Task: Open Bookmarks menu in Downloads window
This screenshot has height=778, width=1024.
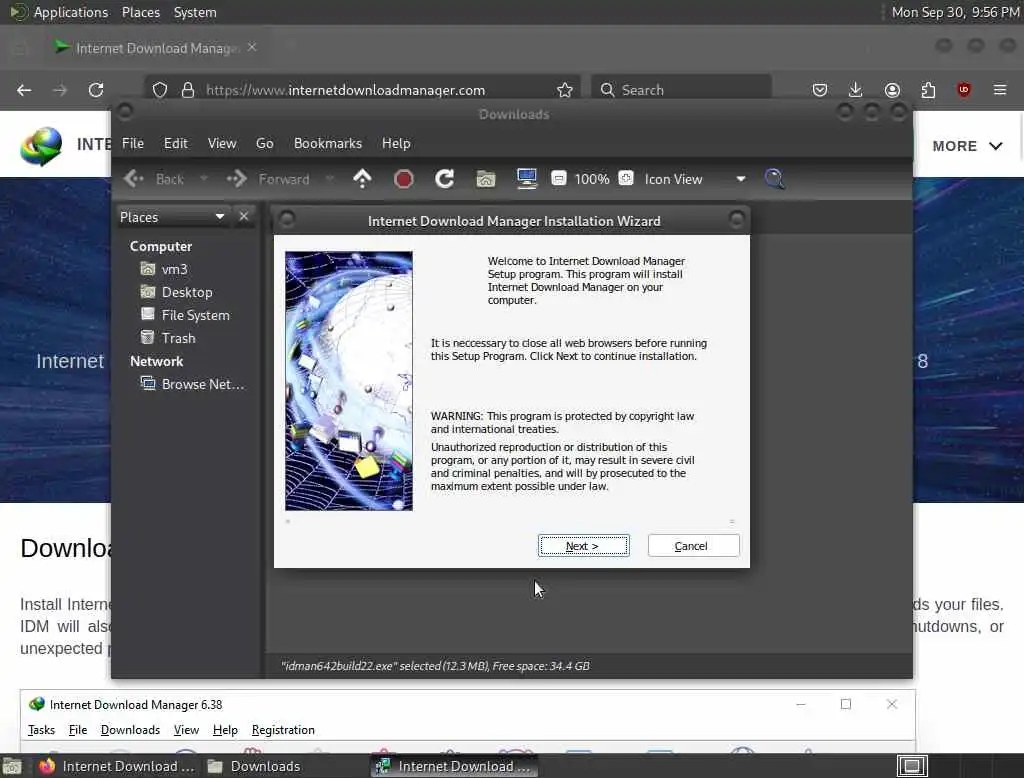Action: (x=327, y=143)
